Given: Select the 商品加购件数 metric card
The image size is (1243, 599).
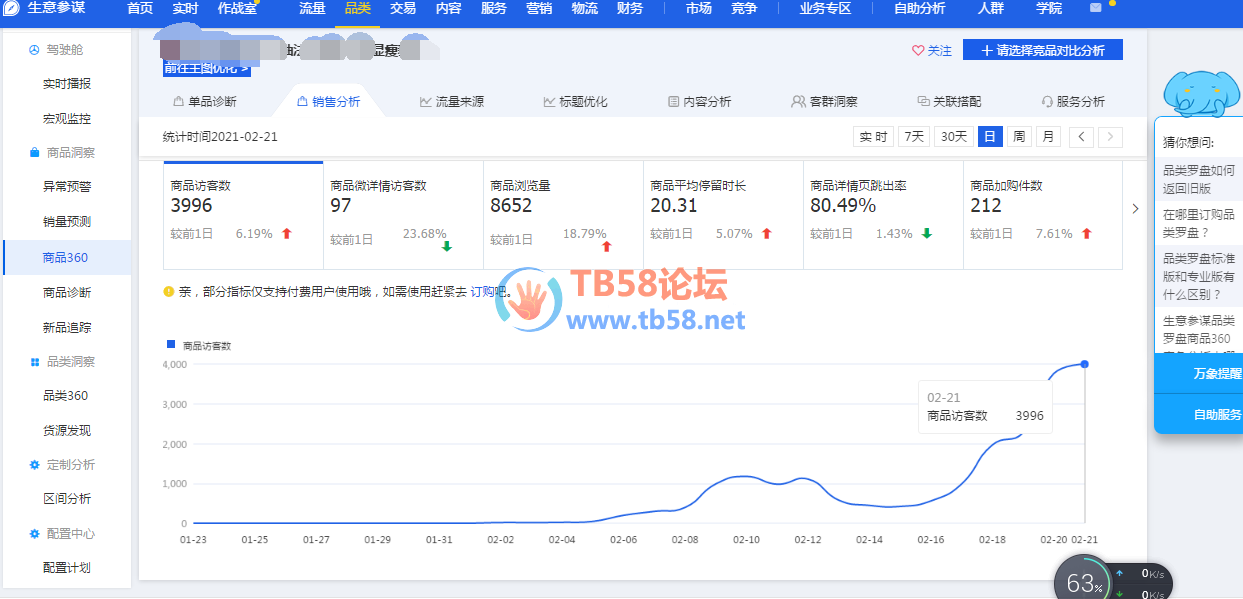Looking at the screenshot, I should (1042, 214).
